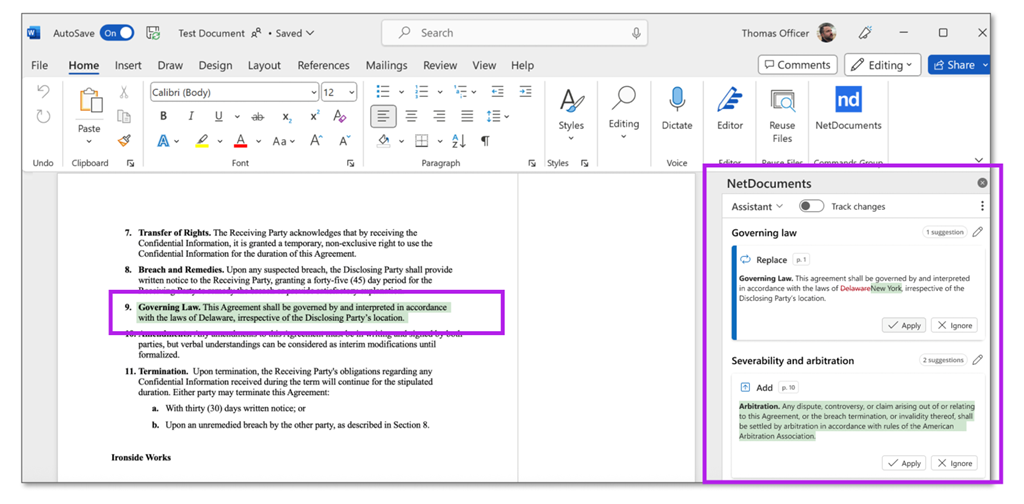The image size is (1024, 504).
Task: Edit Severability and arbitration pencil icon
Action: coord(977,360)
